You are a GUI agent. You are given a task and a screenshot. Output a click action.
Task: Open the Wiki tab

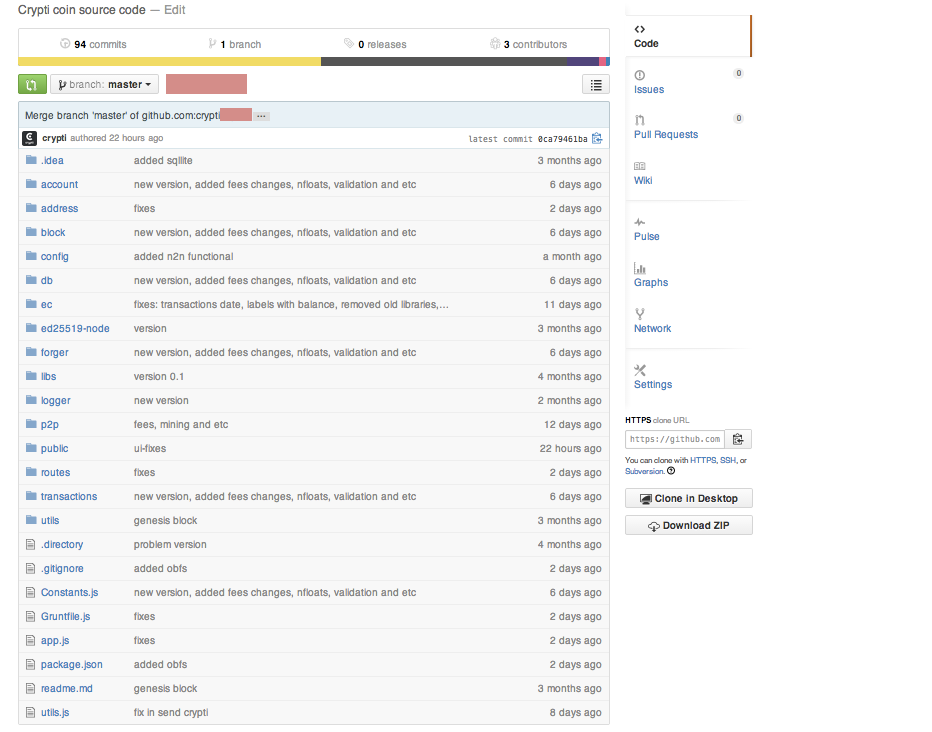pos(643,181)
